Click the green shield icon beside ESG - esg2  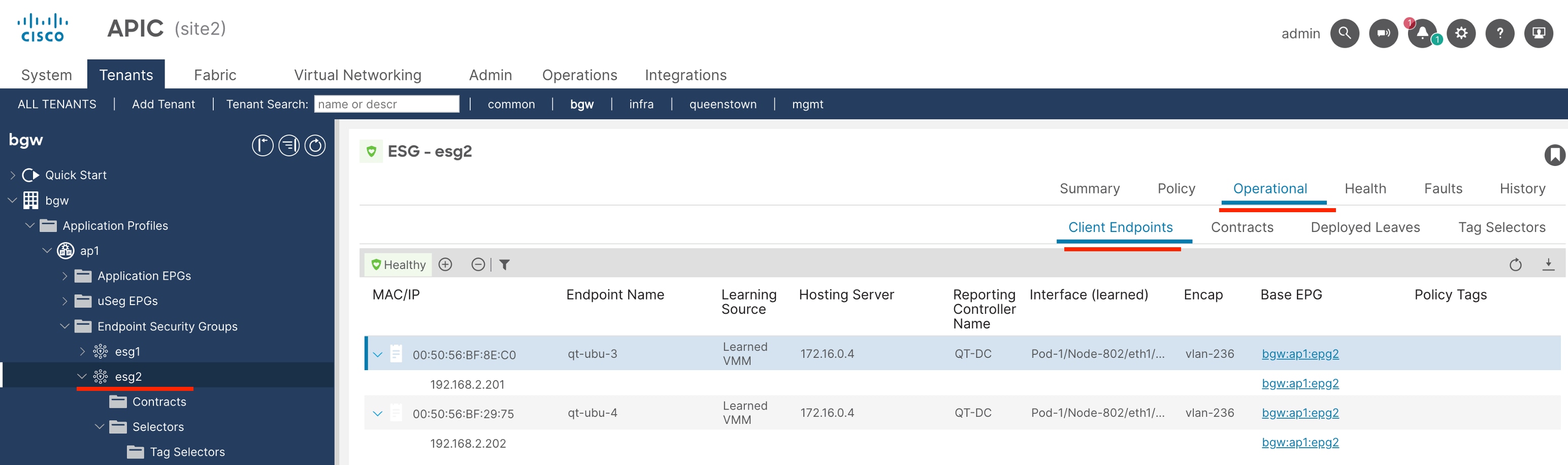point(371,151)
